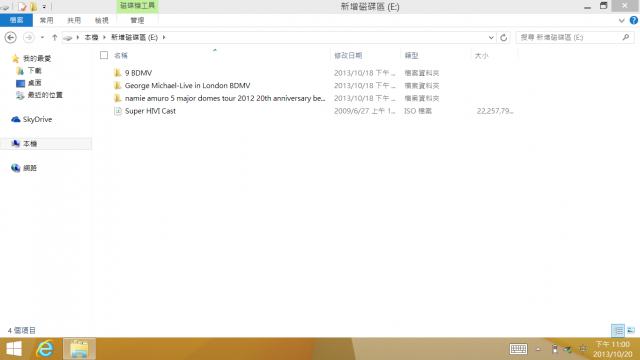The image size is (640, 360).
Task: Click the power/battery tray icon
Action: [555, 349]
